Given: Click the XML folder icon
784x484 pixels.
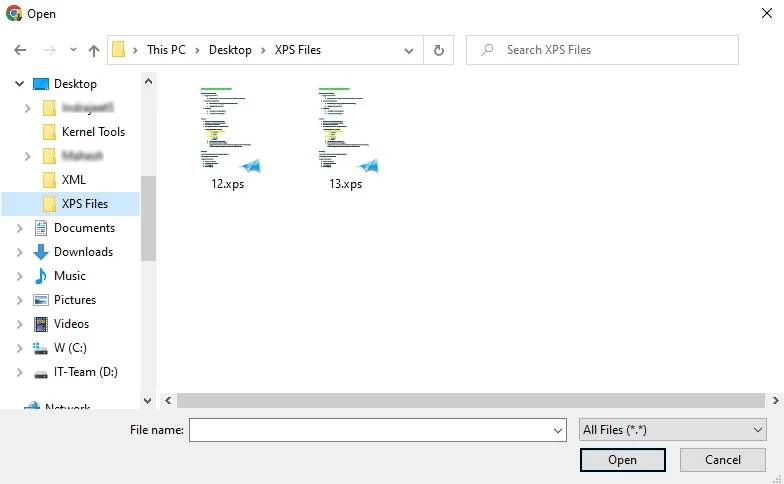Looking at the screenshot, I should click(x=49, y=180).
